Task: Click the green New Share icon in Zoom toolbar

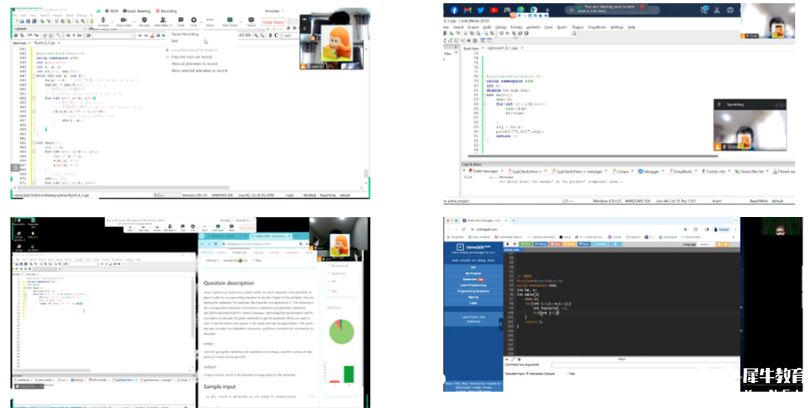Action: [230, 20]
